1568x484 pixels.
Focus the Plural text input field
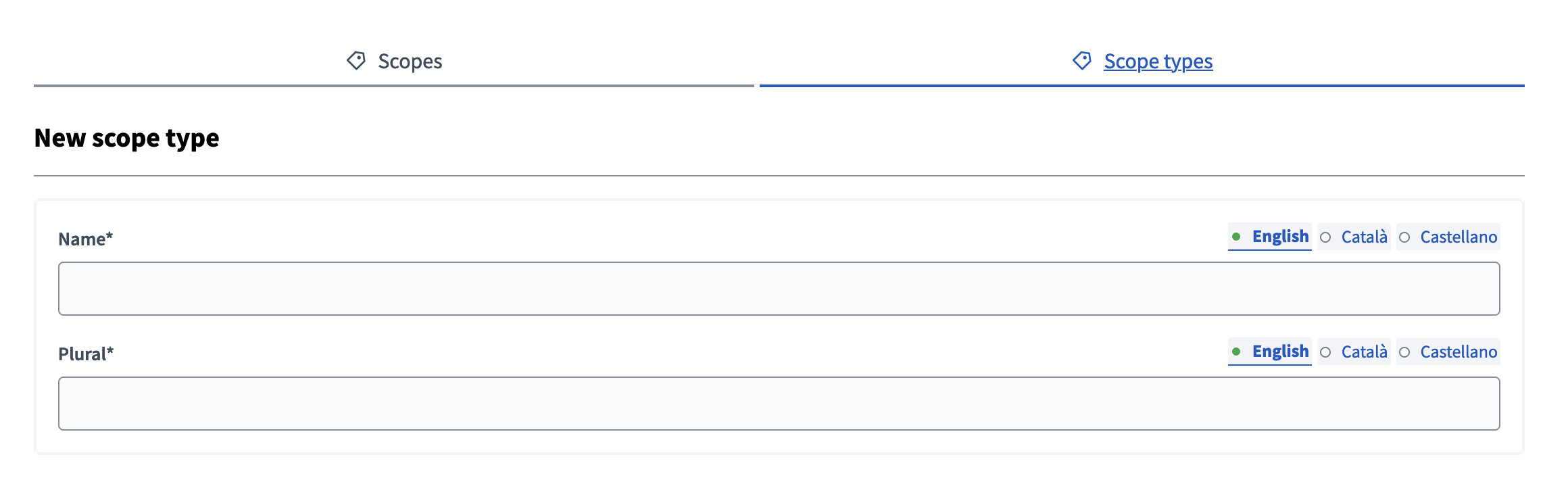(x=779, y=404)
